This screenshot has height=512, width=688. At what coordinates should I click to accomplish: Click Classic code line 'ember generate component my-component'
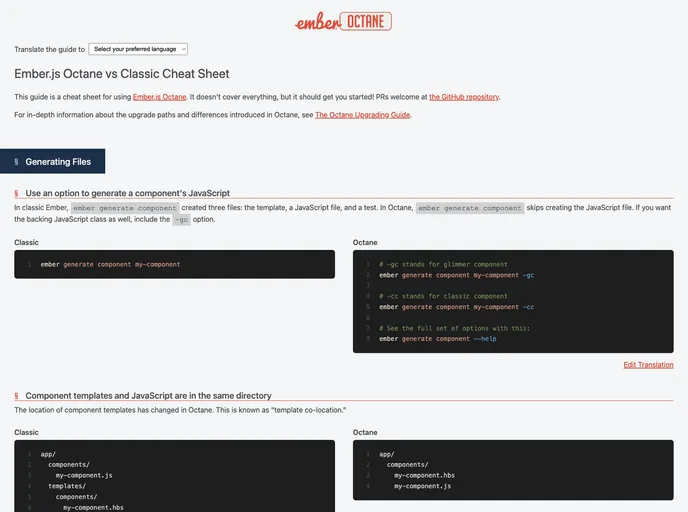(x=110, y=265)
